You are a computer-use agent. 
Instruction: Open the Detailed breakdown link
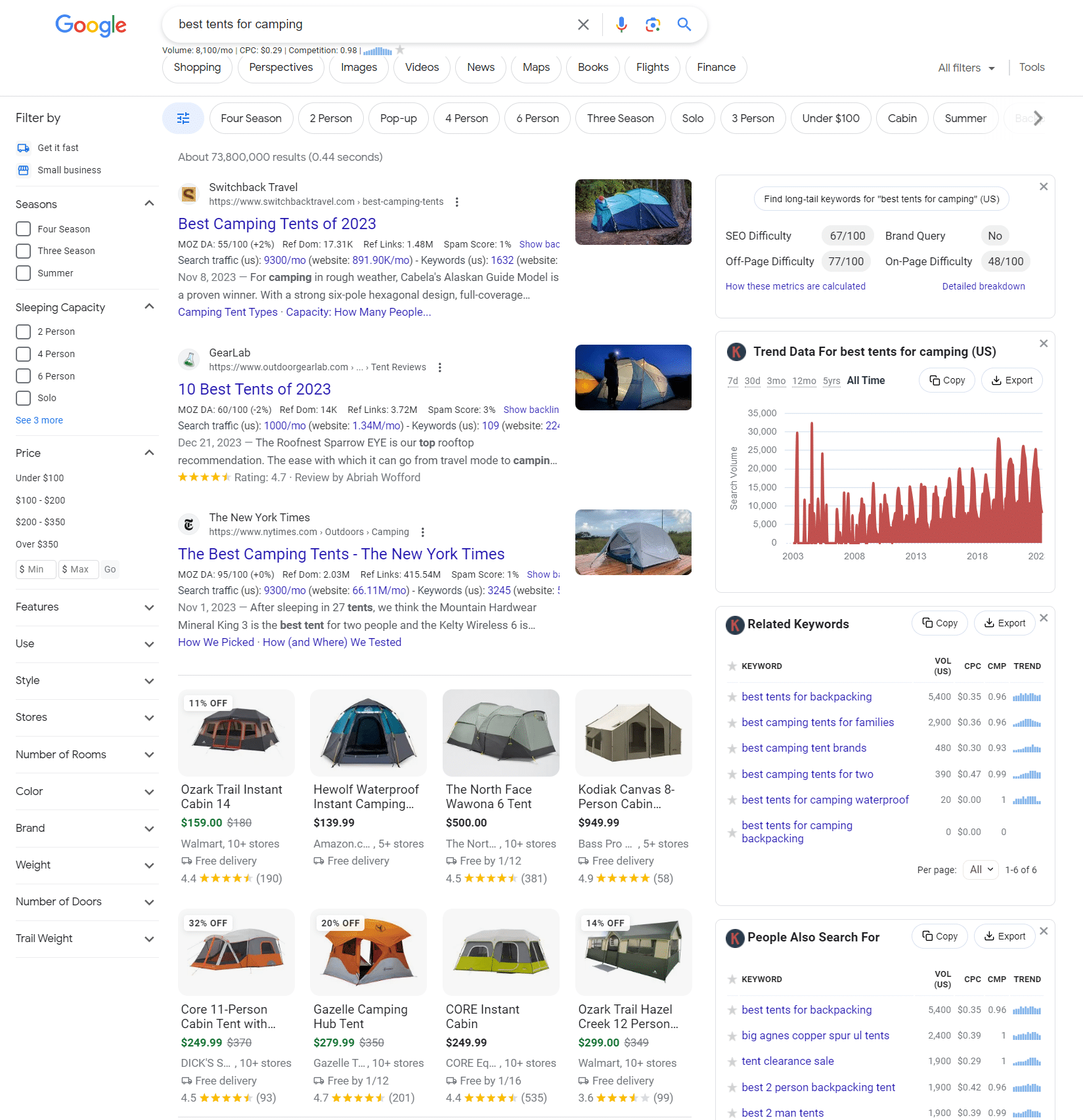click(983, 286)
